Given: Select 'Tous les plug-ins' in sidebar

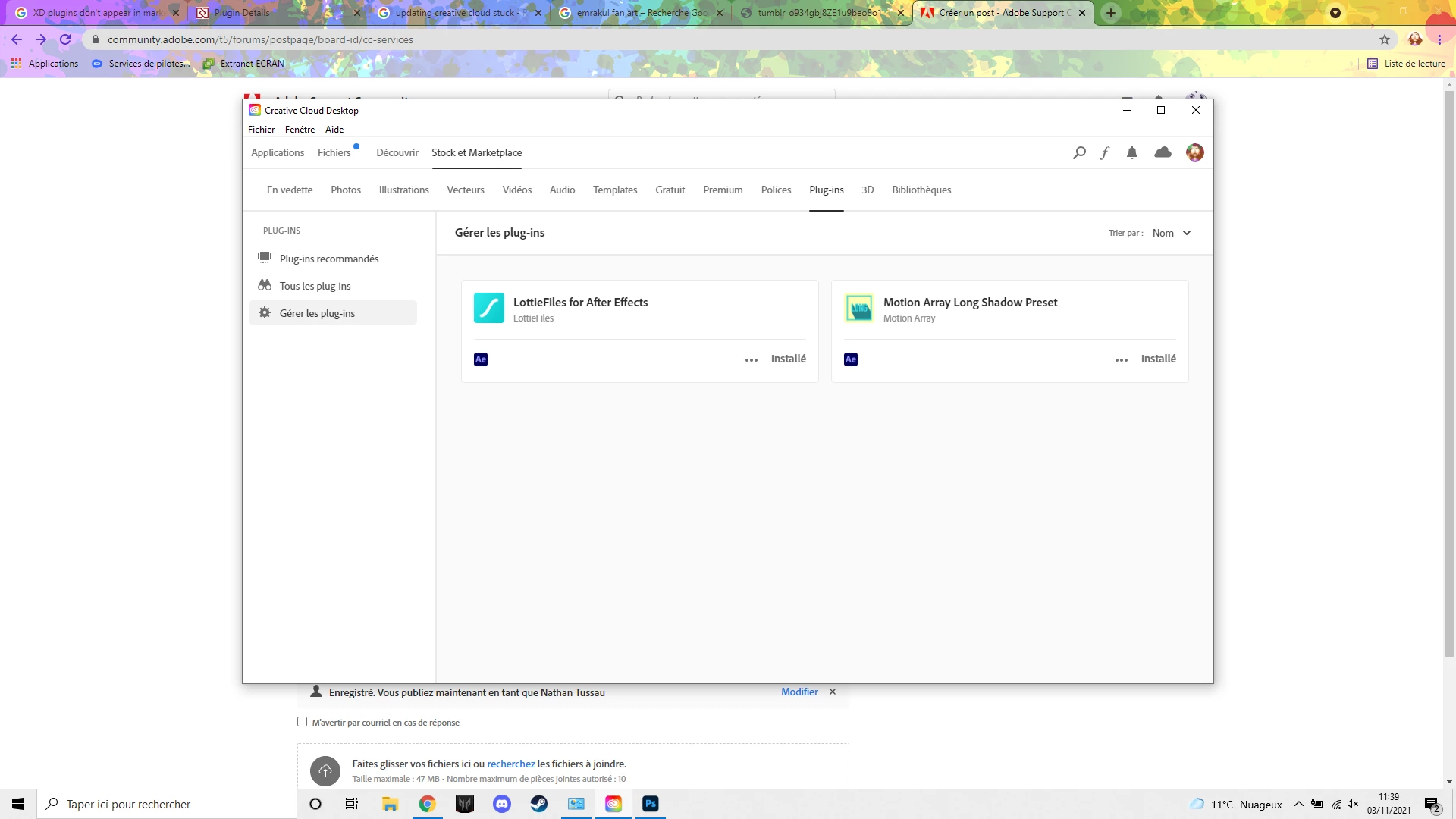Looking at the screenshot, I should click(x=315, y=286).
